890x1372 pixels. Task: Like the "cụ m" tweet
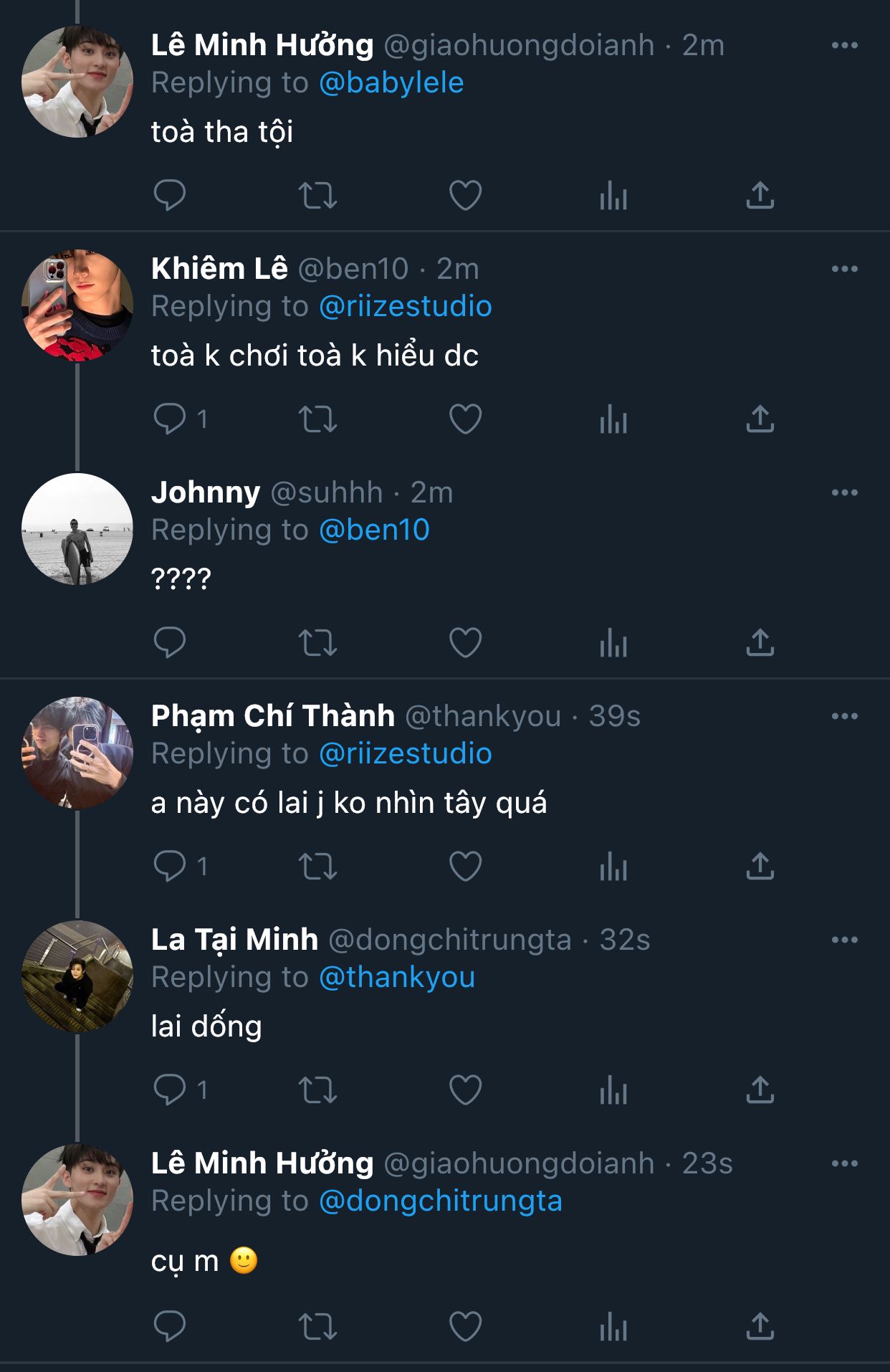465,1326
